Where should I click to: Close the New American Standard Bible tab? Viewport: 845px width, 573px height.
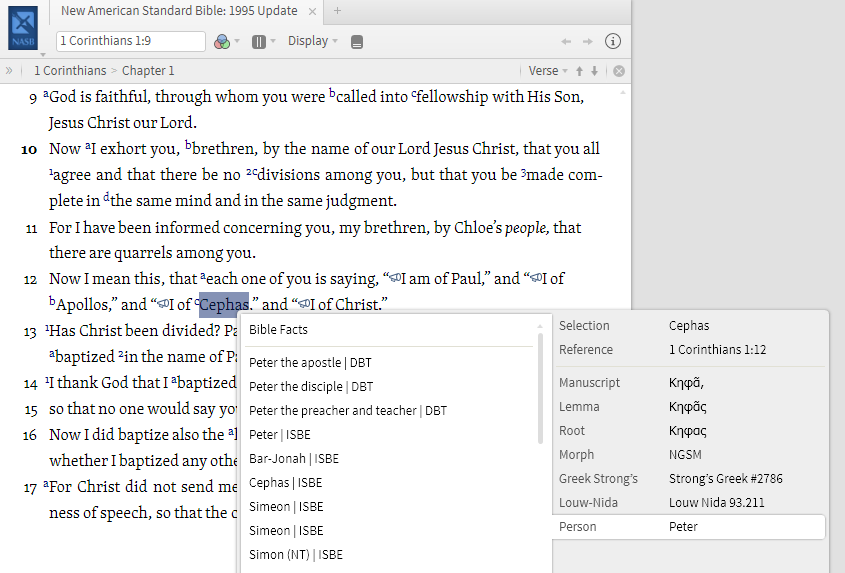coord(312,11)
